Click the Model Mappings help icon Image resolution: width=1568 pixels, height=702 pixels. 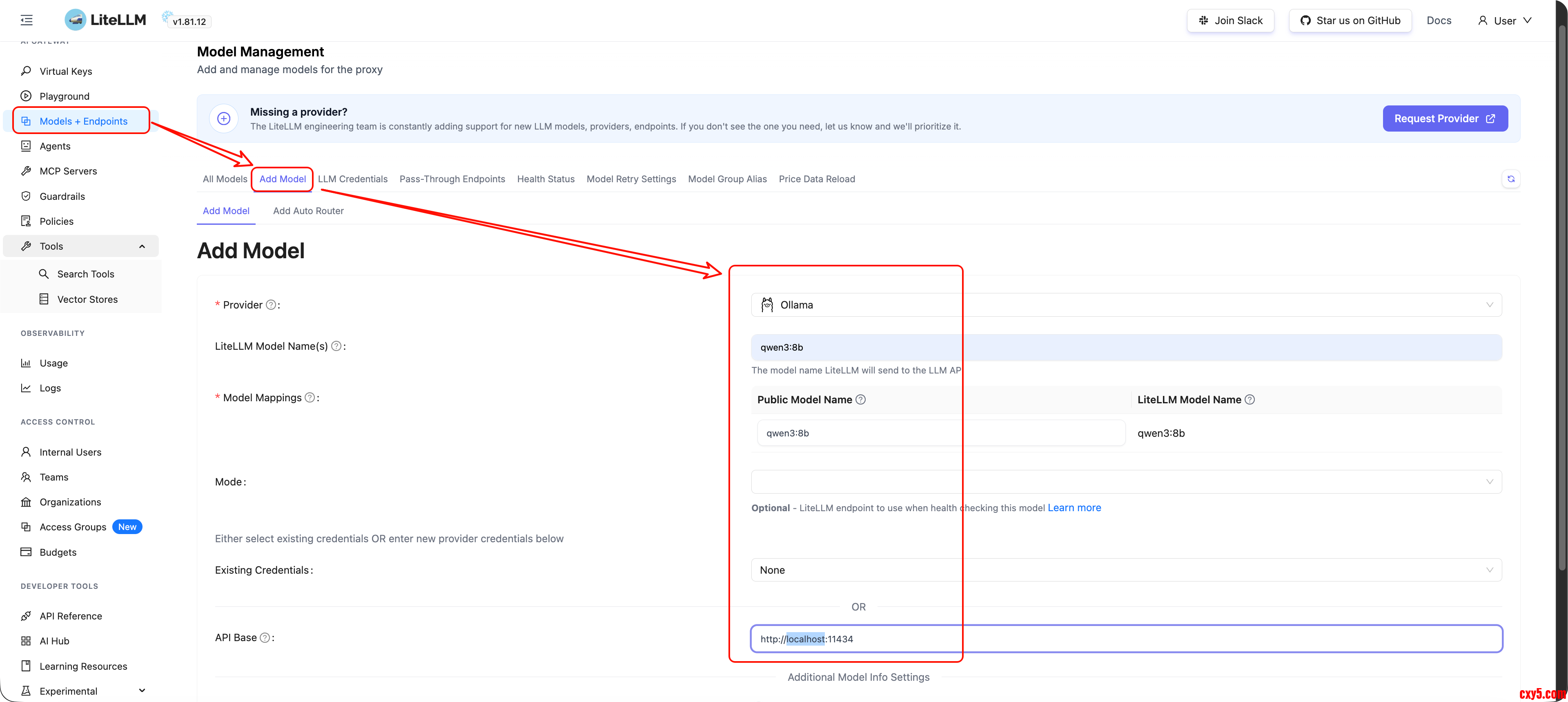(310, 397)
